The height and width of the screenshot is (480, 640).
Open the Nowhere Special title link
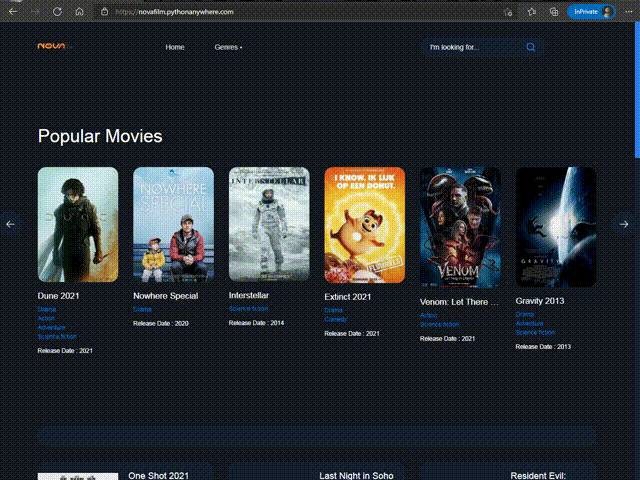(166, 296)
